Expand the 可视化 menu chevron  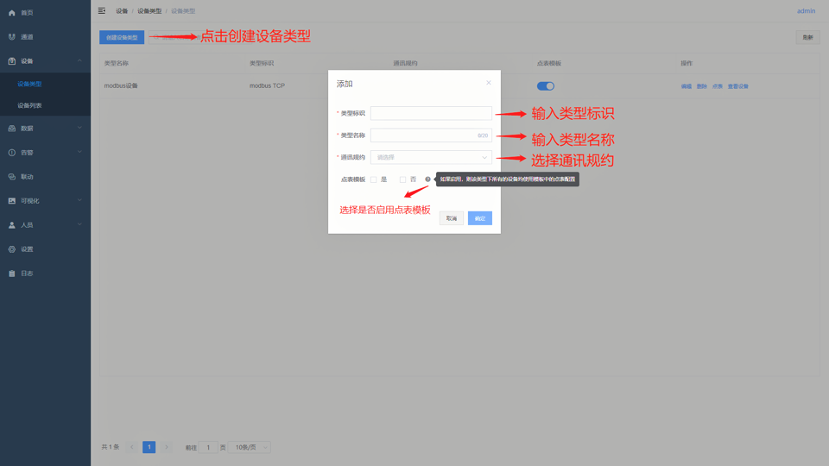click(x=80, y=201)
